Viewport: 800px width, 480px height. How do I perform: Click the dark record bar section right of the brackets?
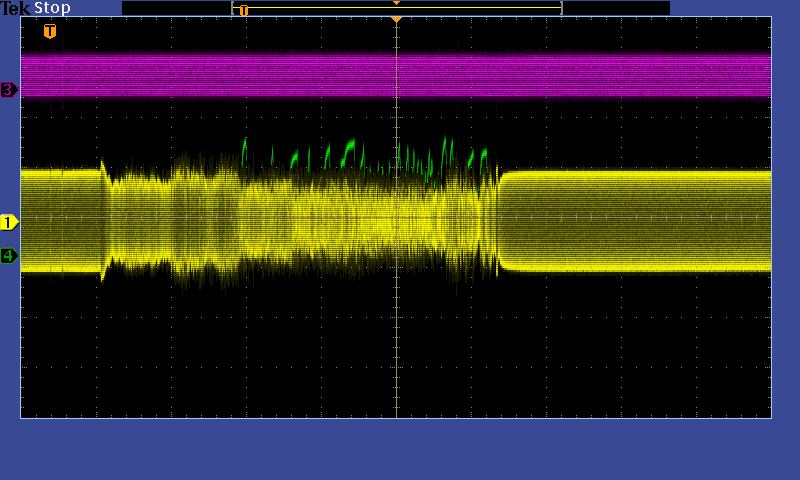[616, 8]
